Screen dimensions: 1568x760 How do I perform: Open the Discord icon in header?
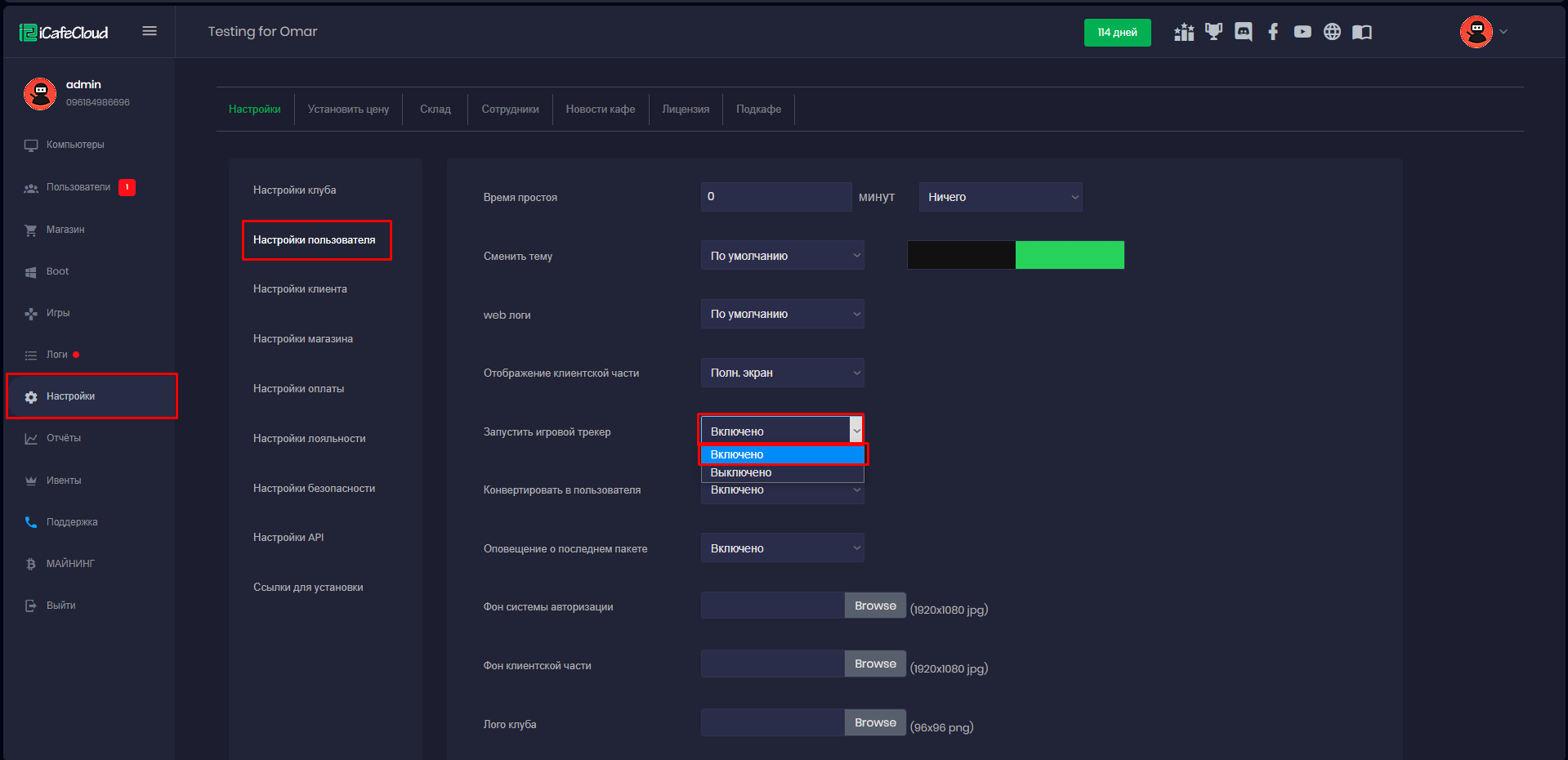click(1244, 32)
